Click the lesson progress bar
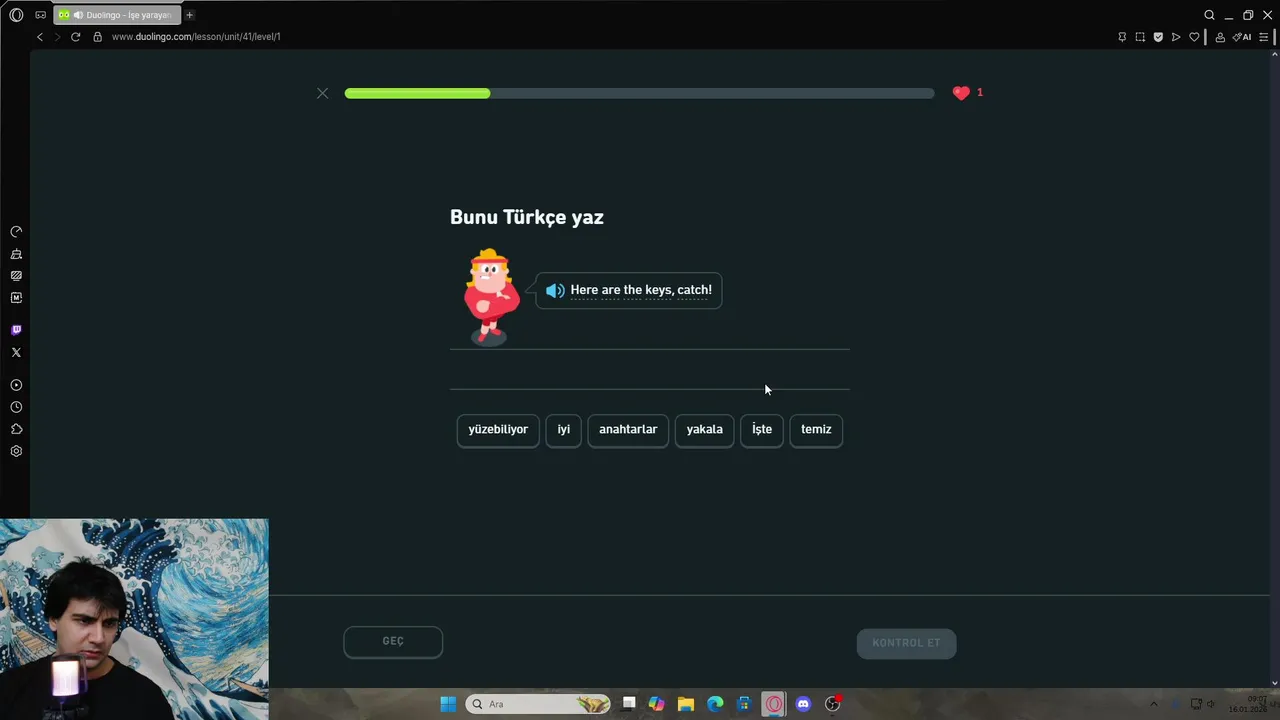Screen dimensions: 1280x720 (639, 93)
